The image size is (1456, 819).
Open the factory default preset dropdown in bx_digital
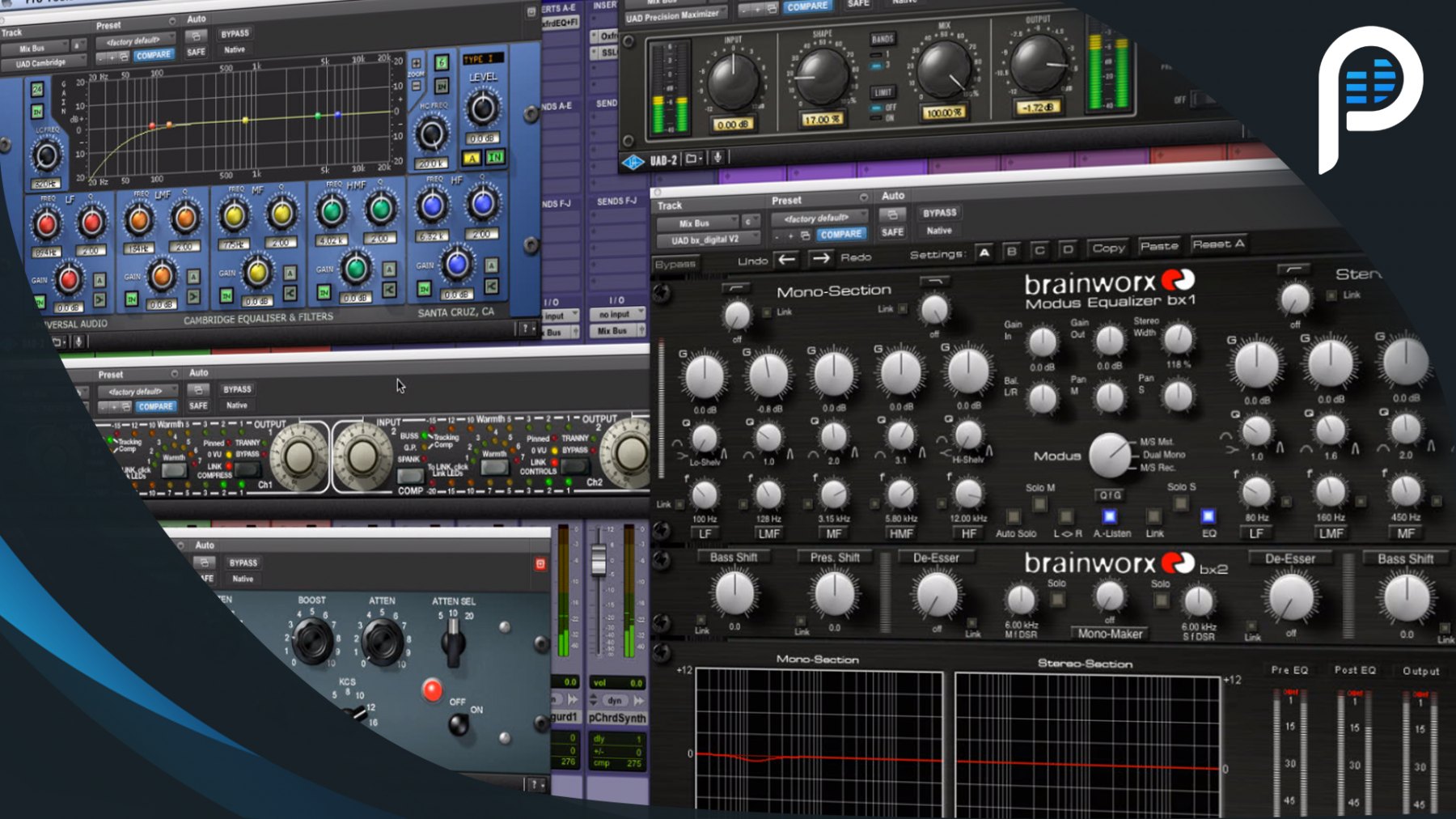click(x=819, y=218)
